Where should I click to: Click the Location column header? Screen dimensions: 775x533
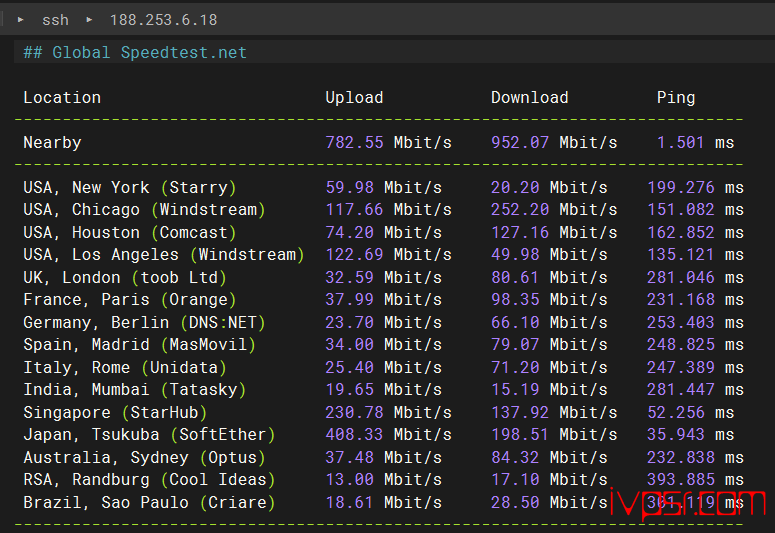pyautogui.click(x=62, y=97)
